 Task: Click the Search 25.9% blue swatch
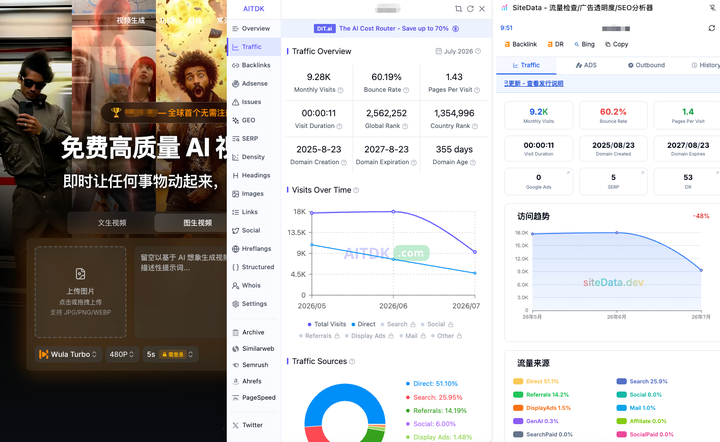[x=622, y=381]
